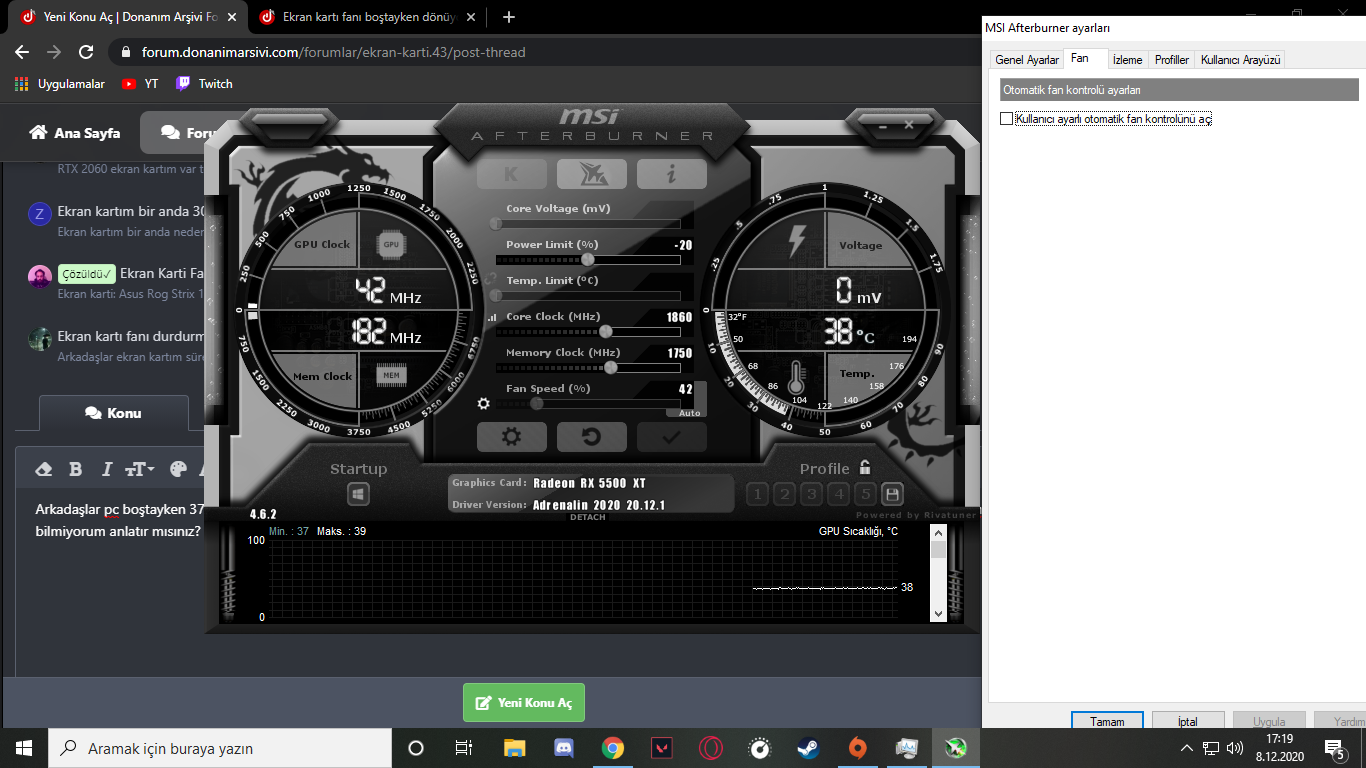This screenshot has width=1366, height=768.
Task: Click the monitoring graph scroll up arrow
Action: (938, 532)
